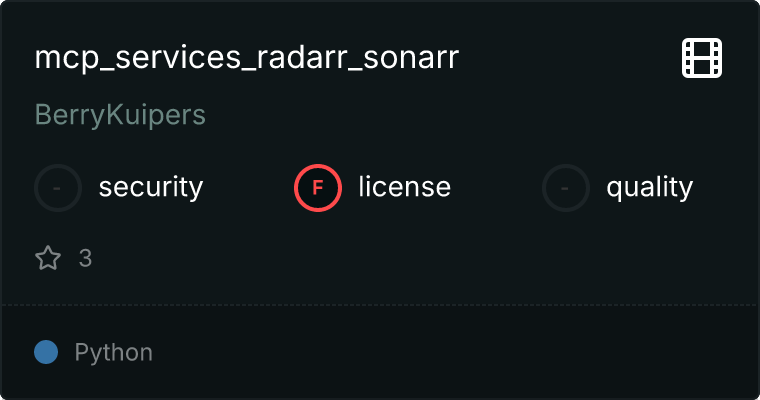This screenshot has height=400, width=760.
Task: Click the gap between license and quality
Action: click(497, 187)
